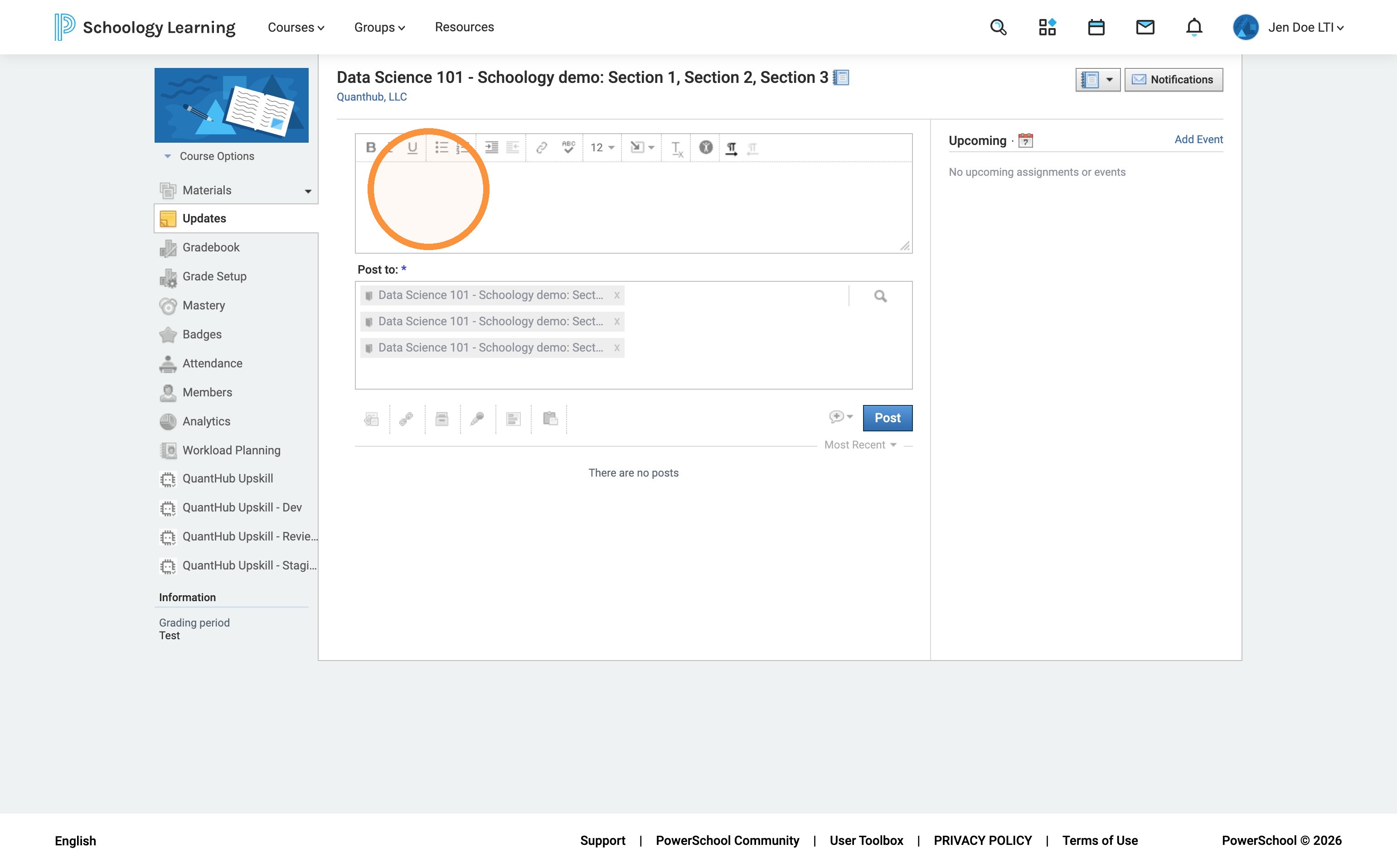Click the notebook icon beside the course title
This screenshot has width=1397, height=868.
[841, 77]
